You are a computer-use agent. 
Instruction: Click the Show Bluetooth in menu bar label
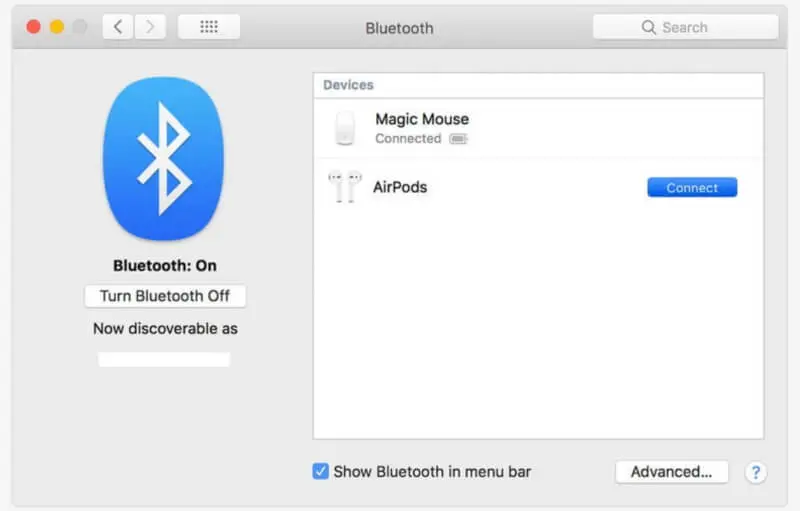coord(432,472)
